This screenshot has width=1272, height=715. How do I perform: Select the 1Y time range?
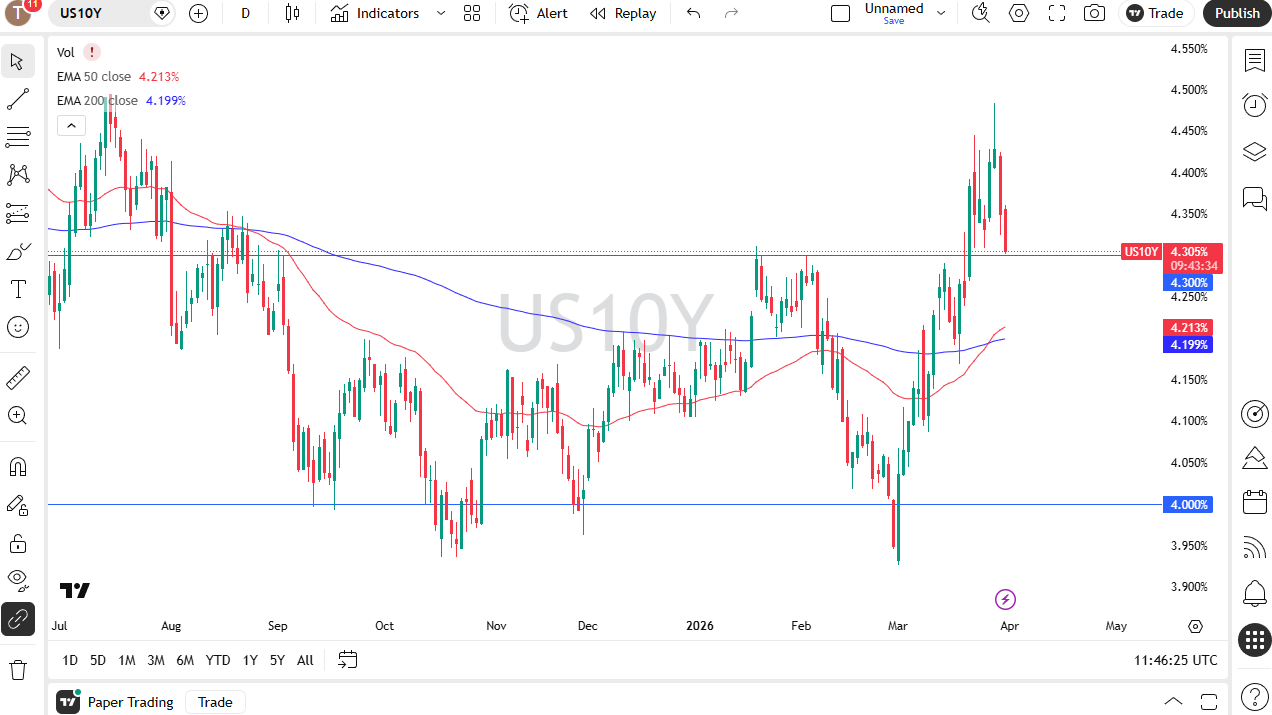pyautogui.click(x=250, y=660)
